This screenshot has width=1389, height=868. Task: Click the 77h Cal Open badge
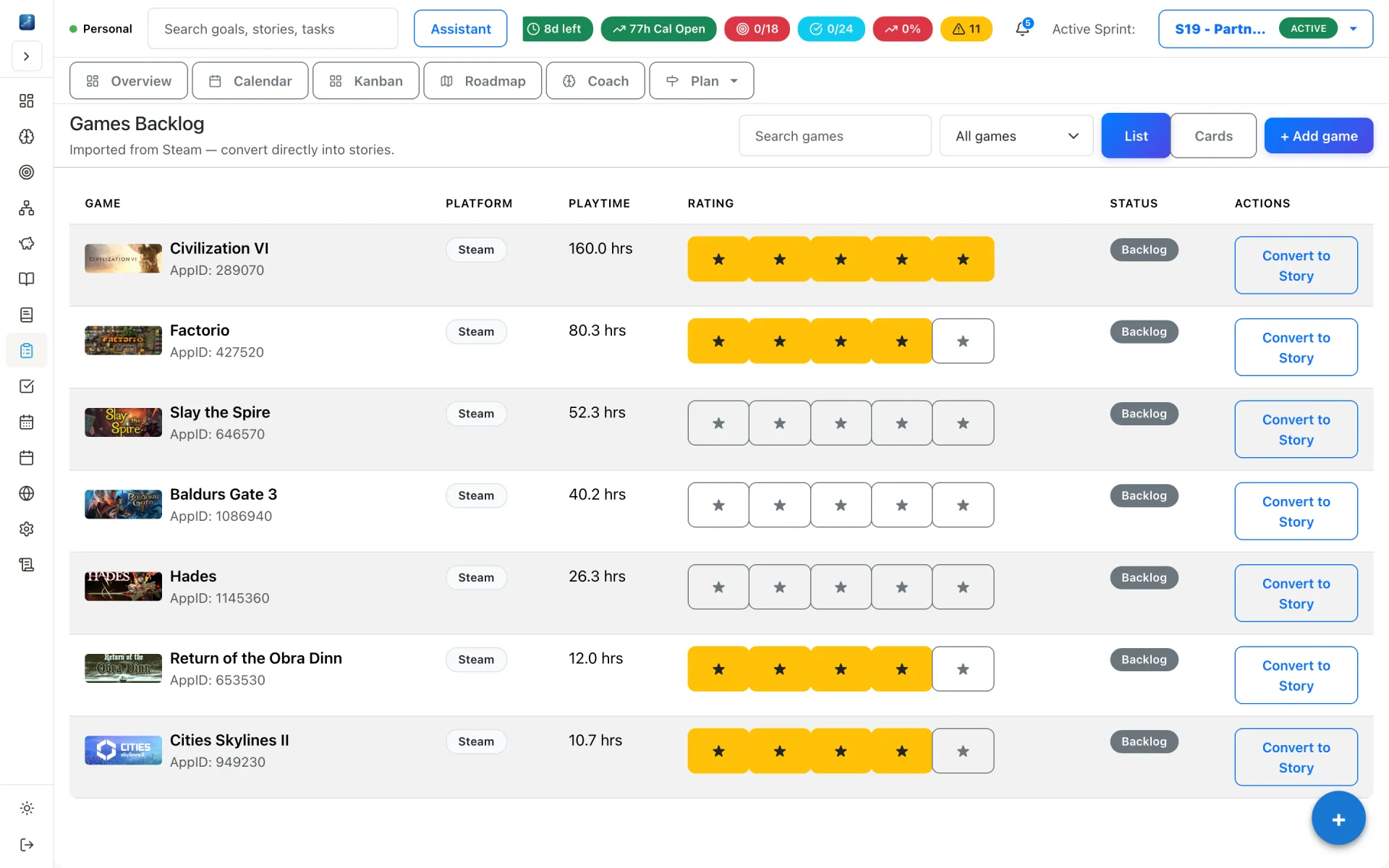[x=658, y=29]
